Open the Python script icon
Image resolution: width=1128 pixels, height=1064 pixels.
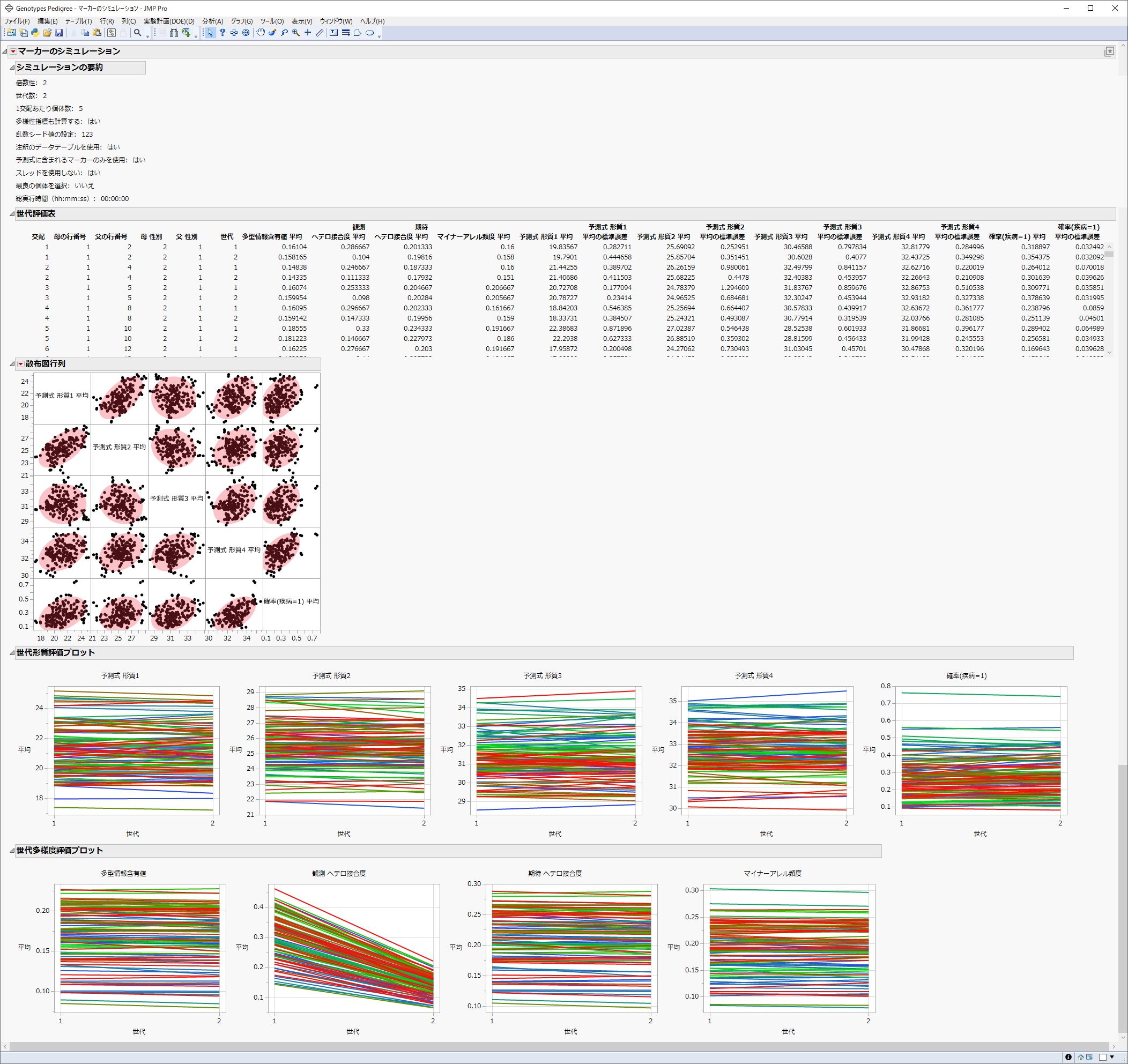35,33
